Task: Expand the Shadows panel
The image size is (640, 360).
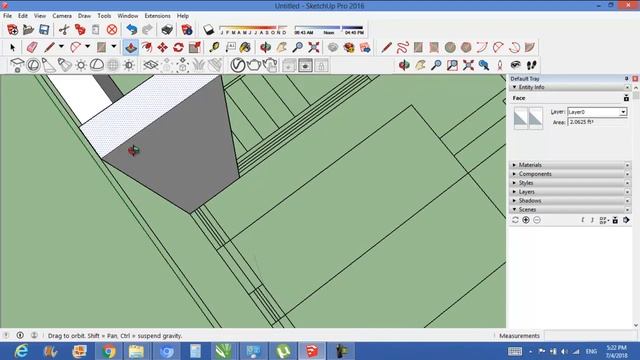Action: click(514, 201)
